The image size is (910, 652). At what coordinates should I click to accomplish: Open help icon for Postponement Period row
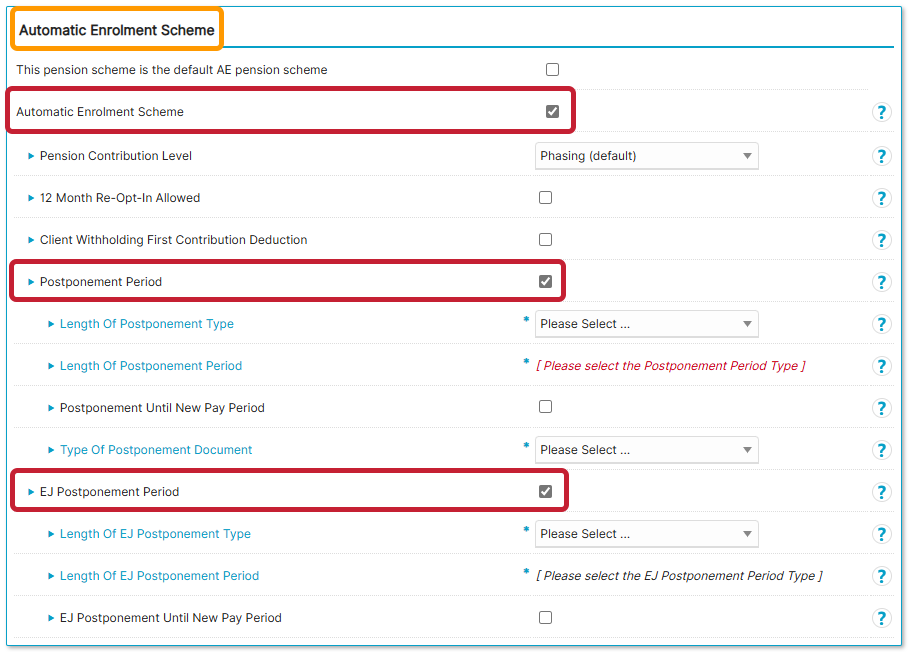881,282
